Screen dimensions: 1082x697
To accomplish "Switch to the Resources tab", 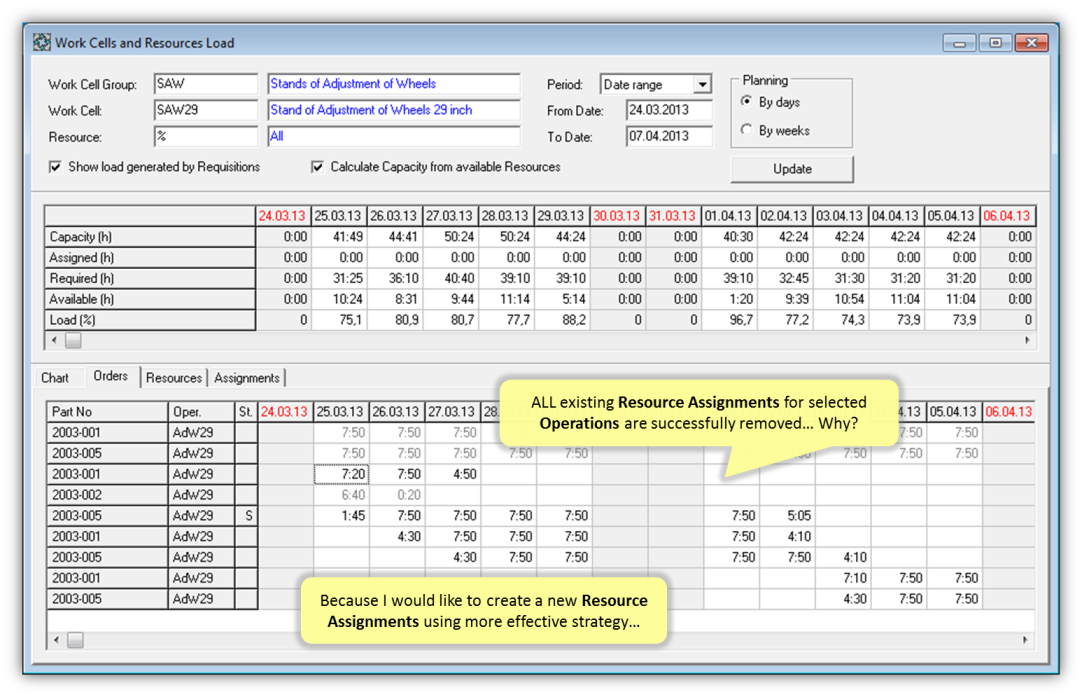I will [174, 378].
